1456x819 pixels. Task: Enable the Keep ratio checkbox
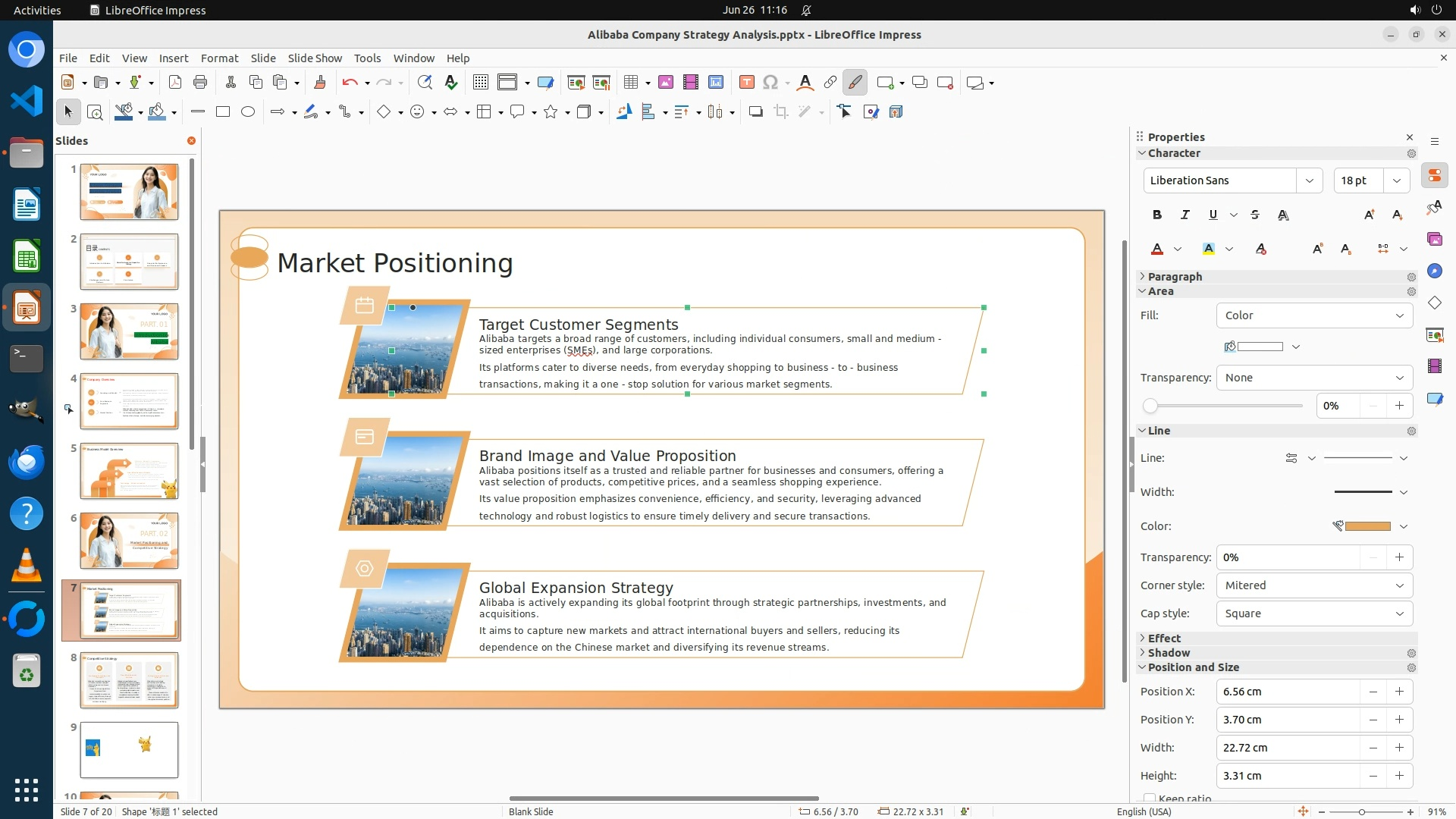1150,799
